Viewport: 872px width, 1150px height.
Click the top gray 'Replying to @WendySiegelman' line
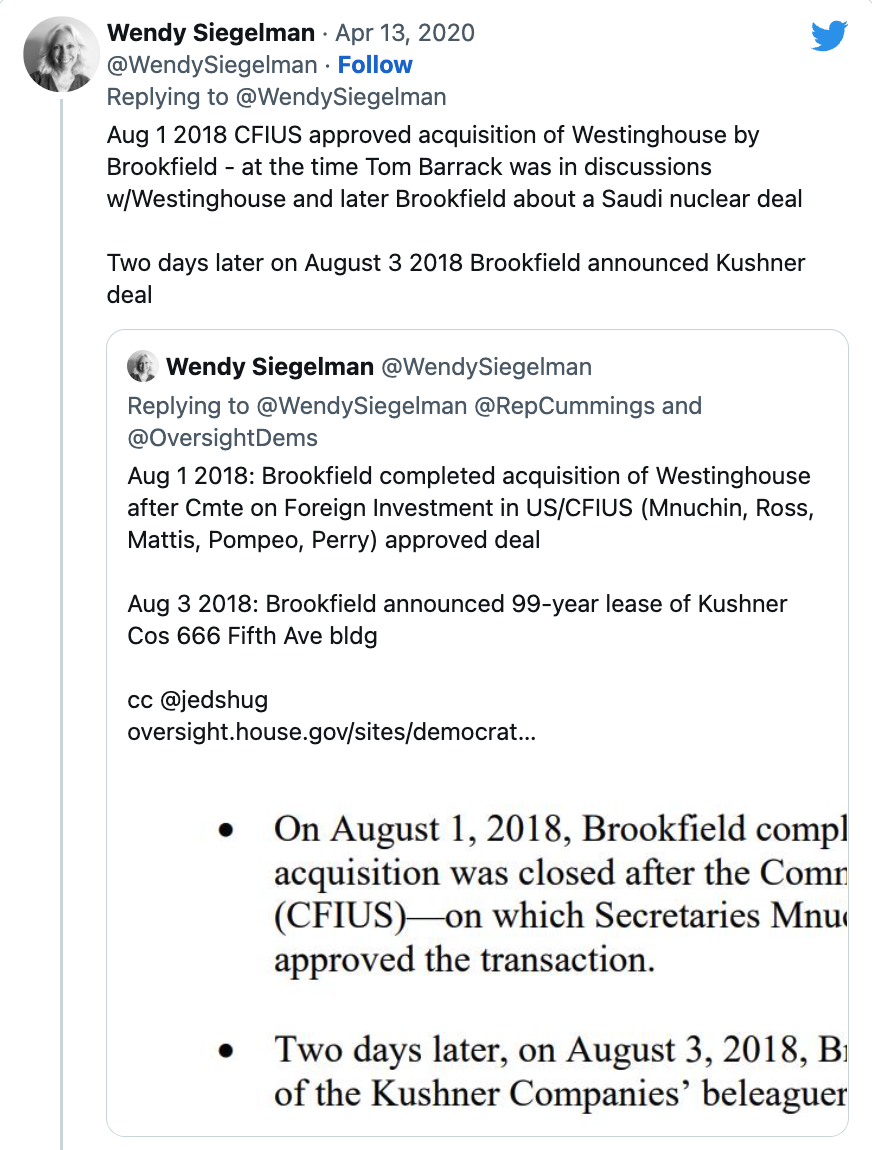(x=276, y=97)
